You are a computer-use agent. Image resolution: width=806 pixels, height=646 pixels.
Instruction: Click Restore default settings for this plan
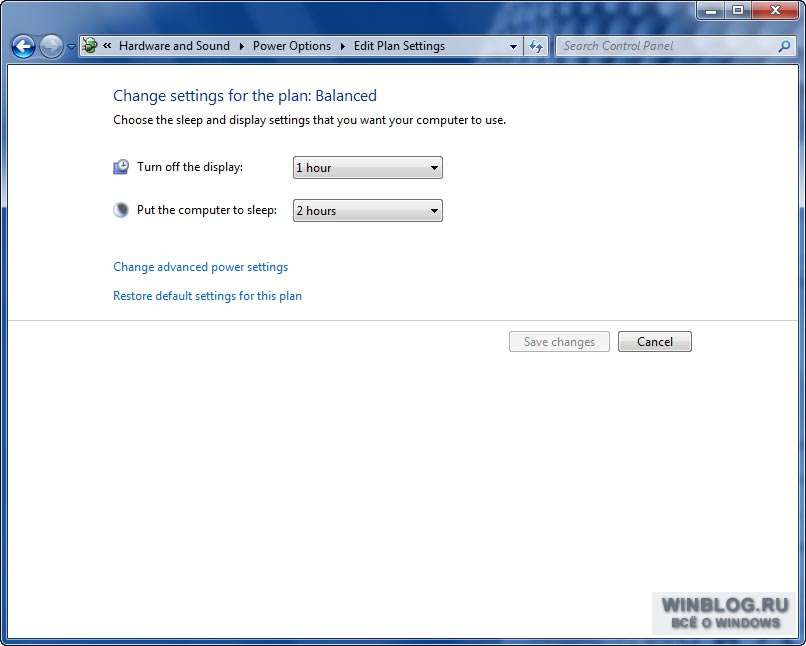(x=207, y=296)
